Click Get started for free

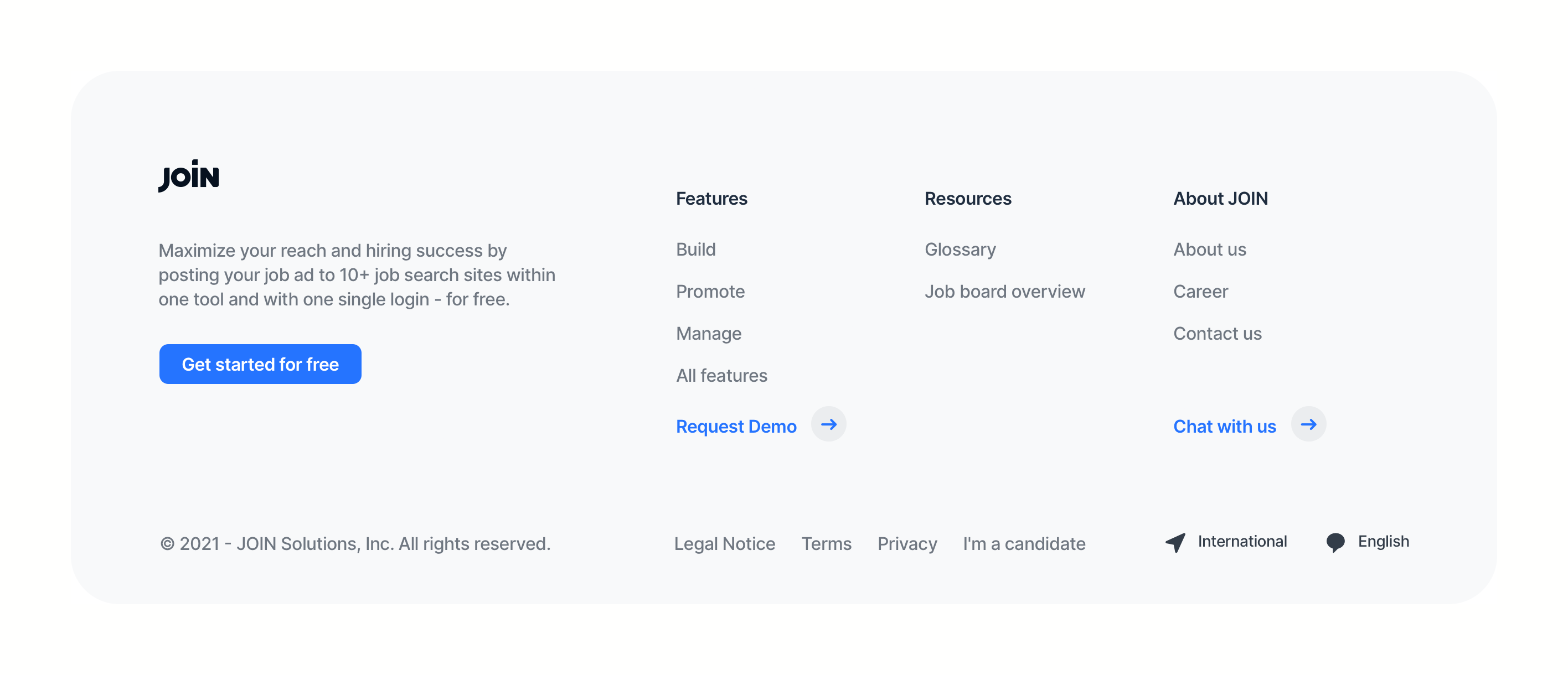tap(260, 364)
